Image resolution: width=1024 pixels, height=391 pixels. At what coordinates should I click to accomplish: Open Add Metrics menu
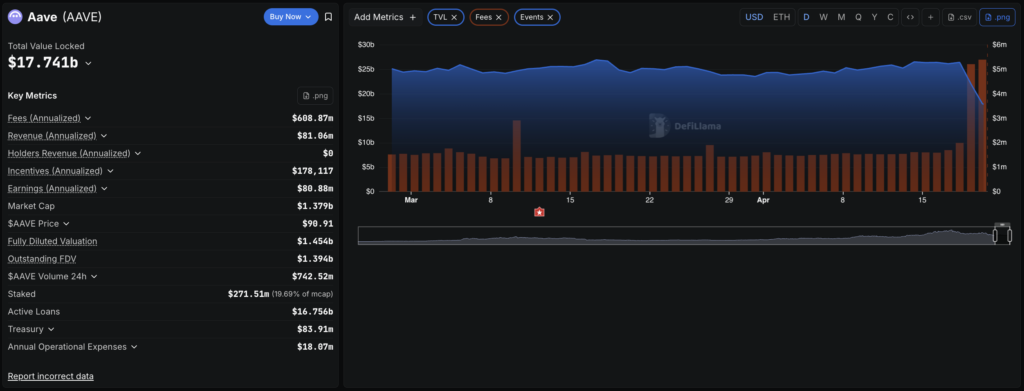(x=385, y=18)
